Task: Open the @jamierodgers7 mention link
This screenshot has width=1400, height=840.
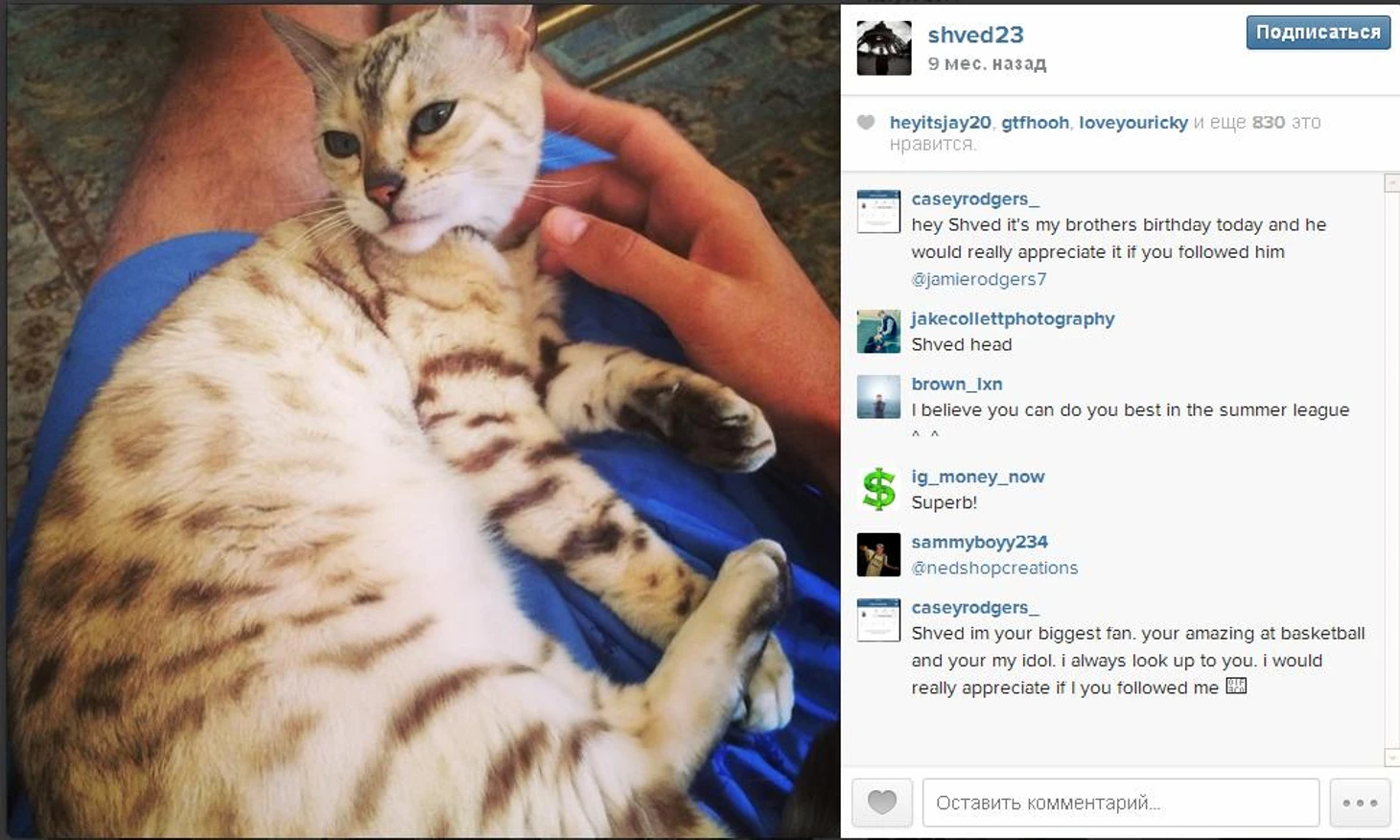Action: pyautogui.click(x=978, y=279)
